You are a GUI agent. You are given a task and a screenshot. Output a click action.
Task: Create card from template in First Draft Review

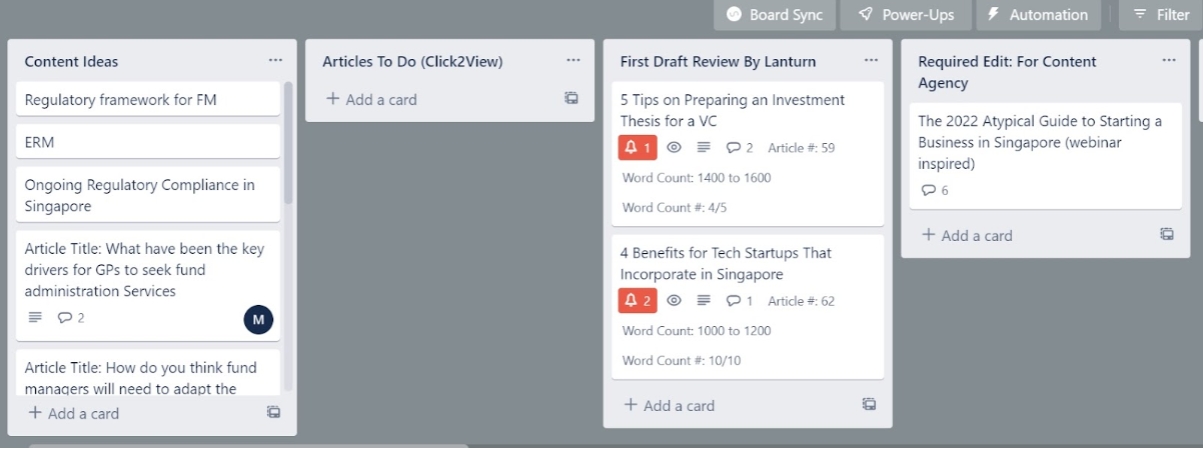coord(869,404)
